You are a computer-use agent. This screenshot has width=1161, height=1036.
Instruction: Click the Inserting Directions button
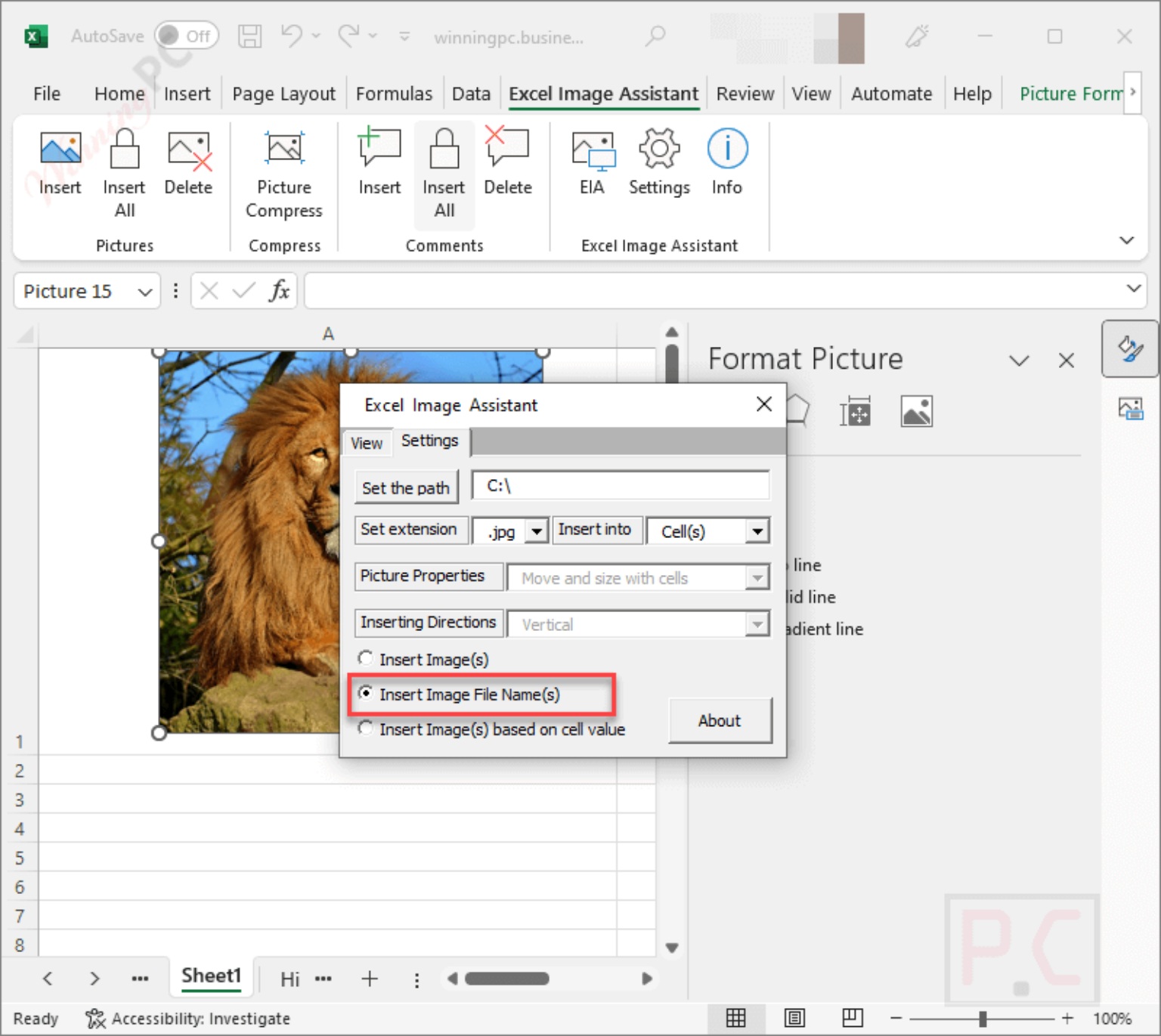[429, 622]
